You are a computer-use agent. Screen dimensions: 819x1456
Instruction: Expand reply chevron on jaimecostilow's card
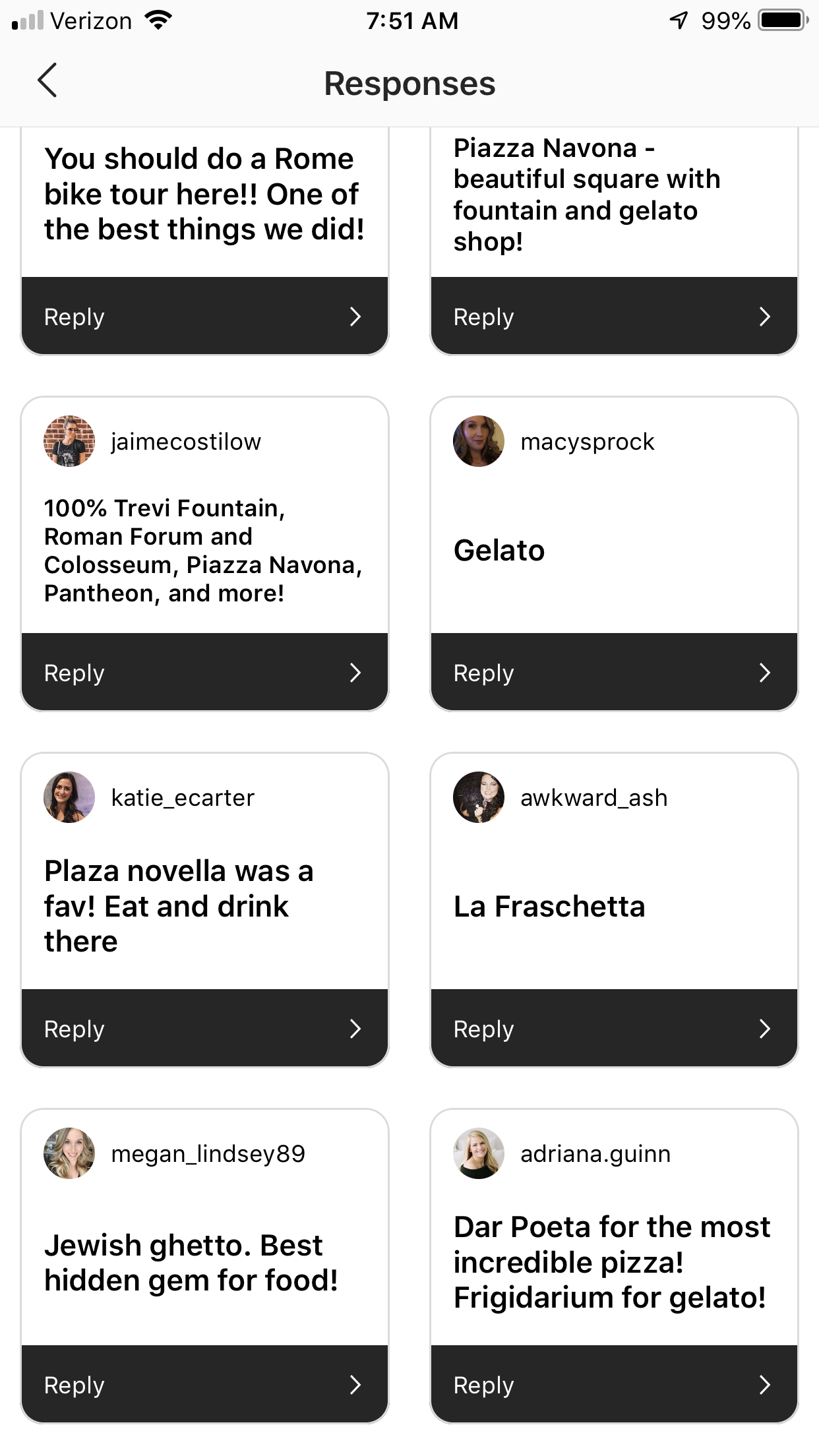pos(355,673)
